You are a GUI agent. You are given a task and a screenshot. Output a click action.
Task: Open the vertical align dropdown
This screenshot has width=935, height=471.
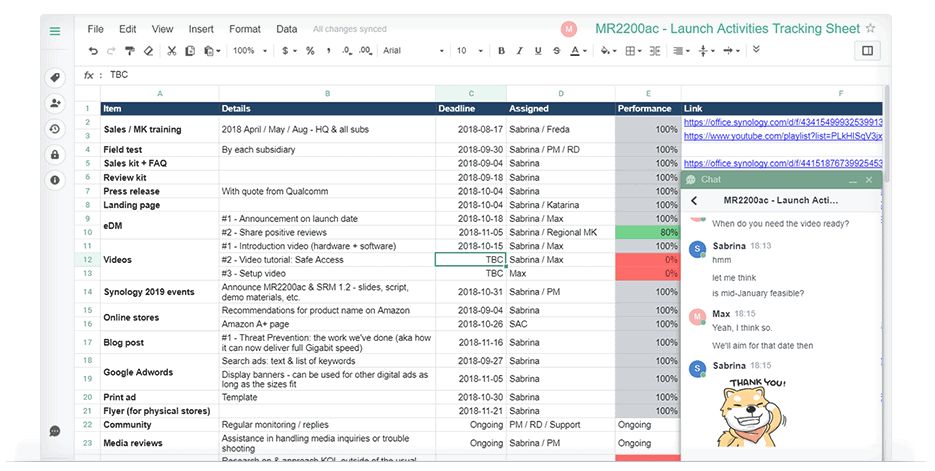706,51
